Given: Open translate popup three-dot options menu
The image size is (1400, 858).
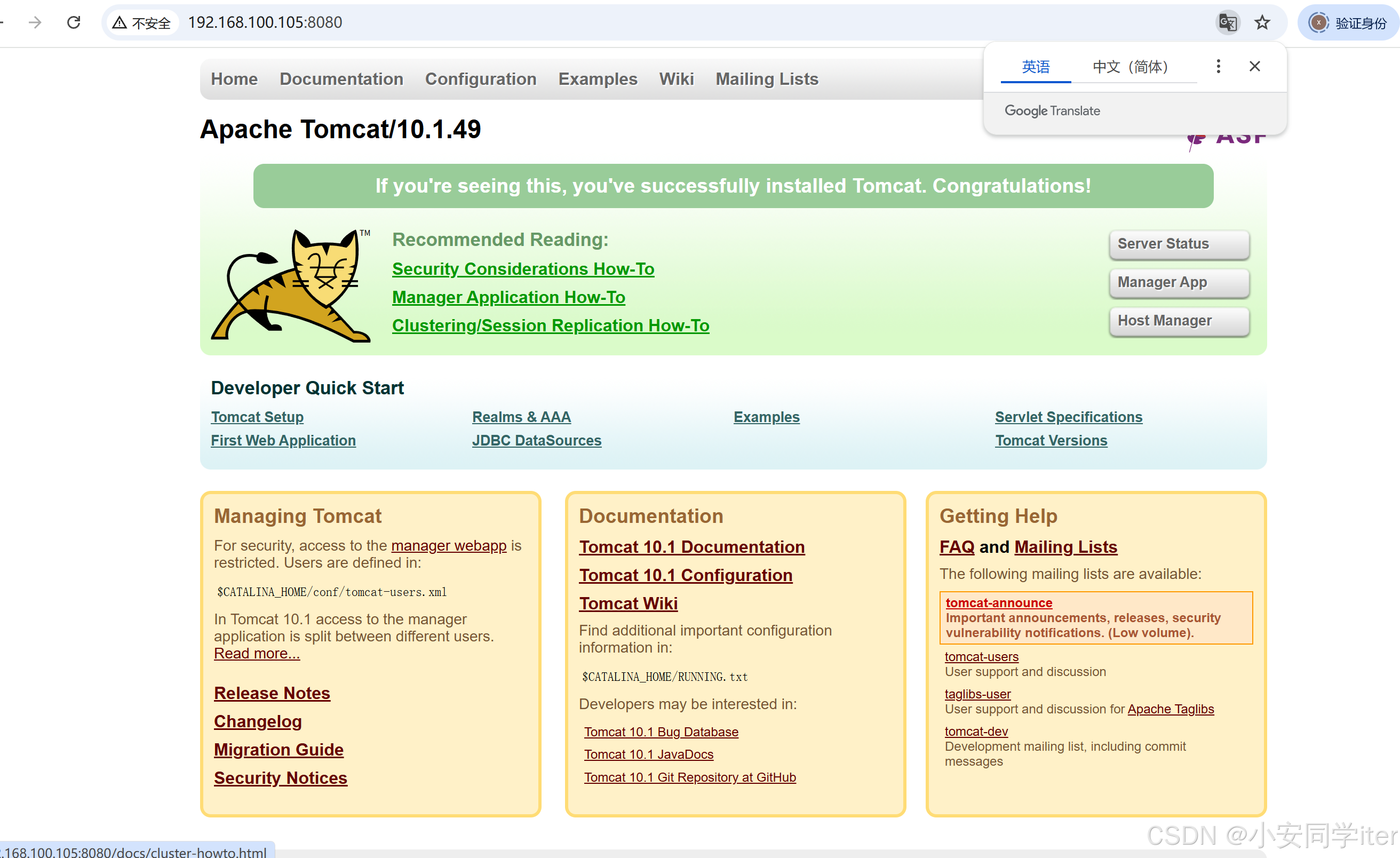Looking at the screenshot, I should point(1218,67).
